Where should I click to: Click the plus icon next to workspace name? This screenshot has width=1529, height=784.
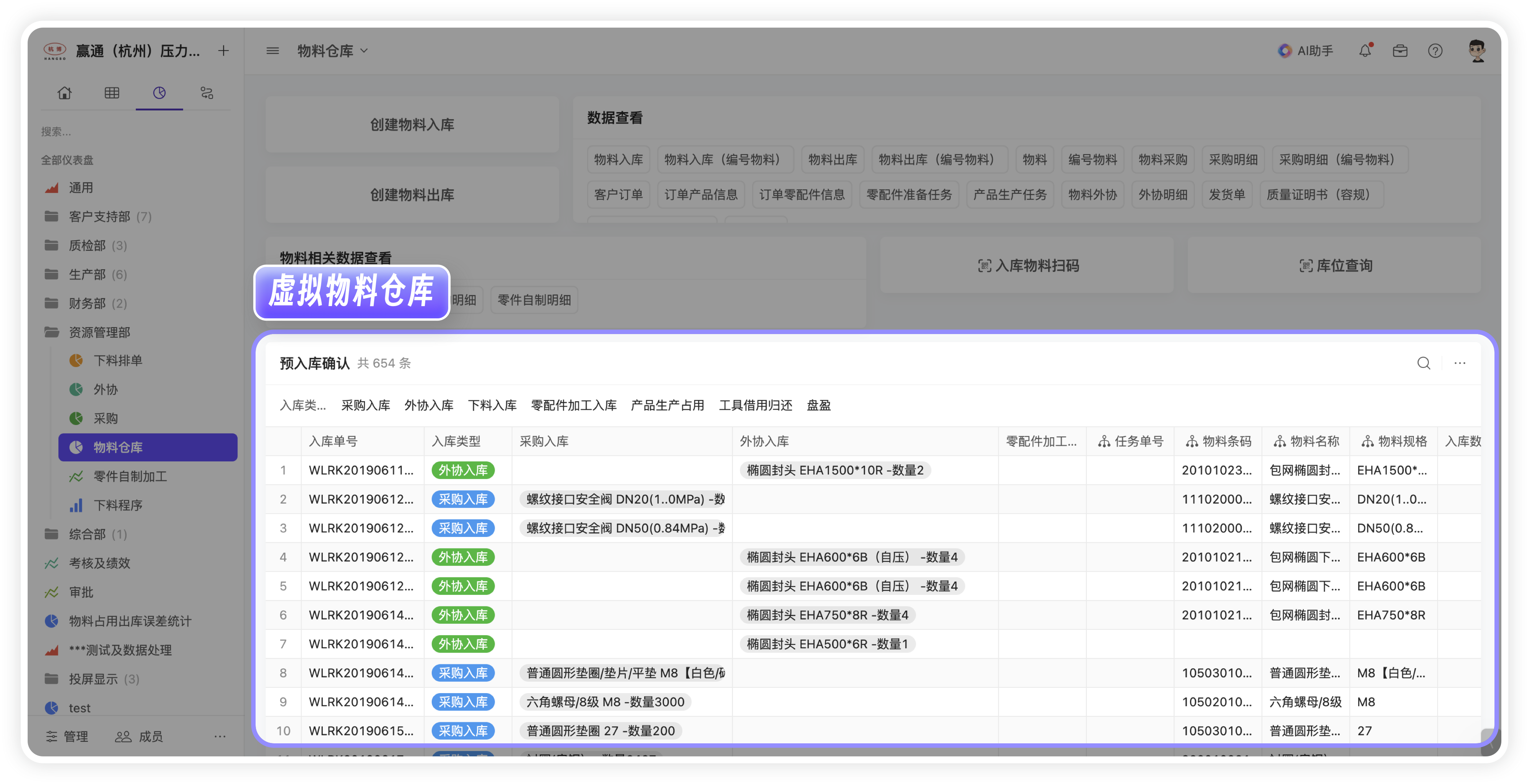point(223,51)
